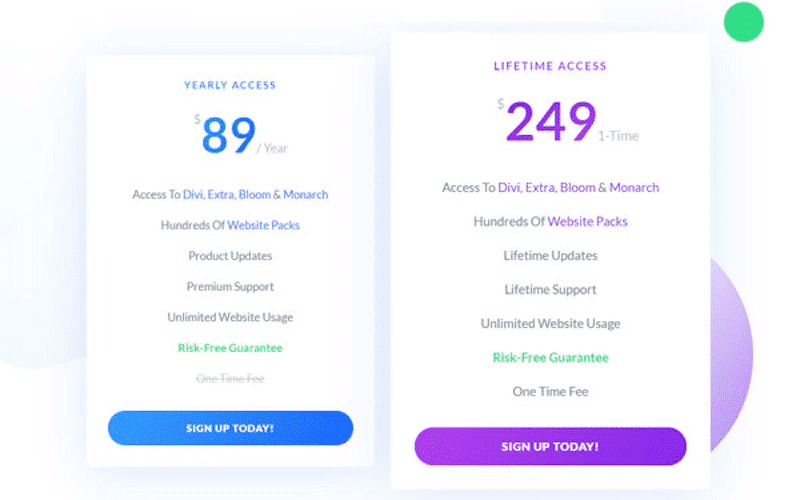The width and height of the screenshot is (800, 500).
Task: Click the blue Sign Up Today button
Action: (230, 428)
